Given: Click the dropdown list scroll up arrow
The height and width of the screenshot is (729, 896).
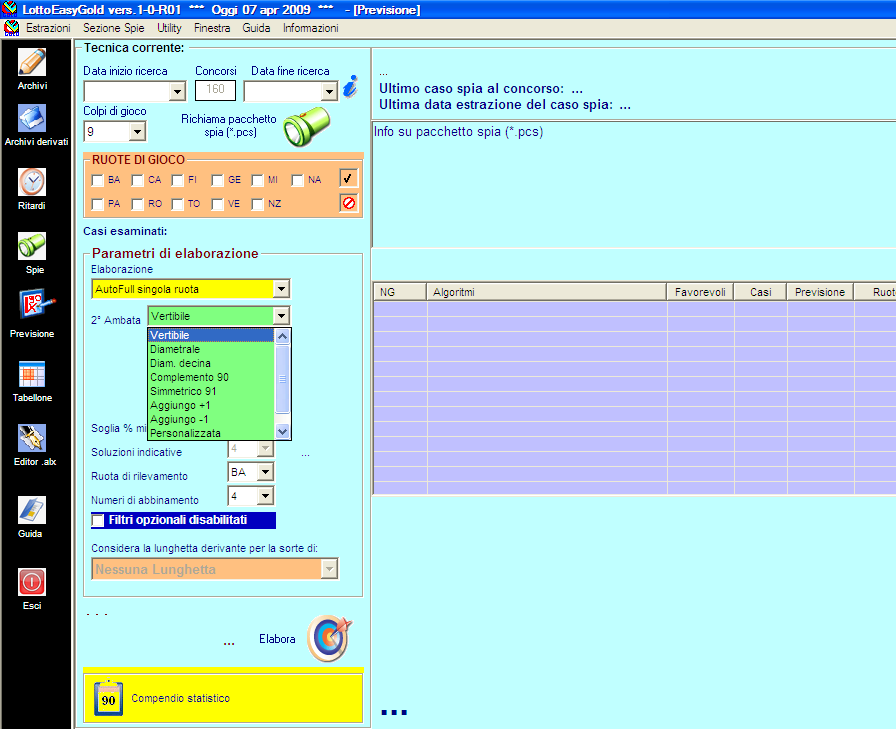Looking at the screenshot, I should coord(282,337).
